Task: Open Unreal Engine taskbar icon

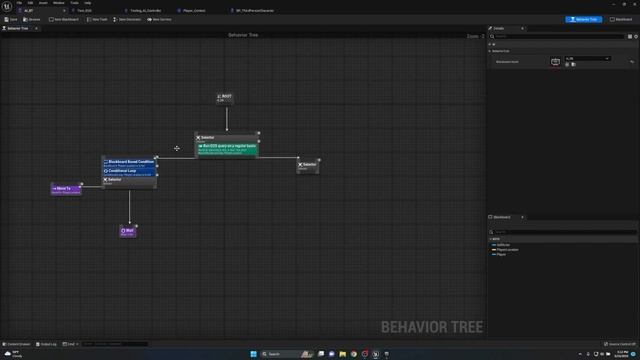Action: 376,354
